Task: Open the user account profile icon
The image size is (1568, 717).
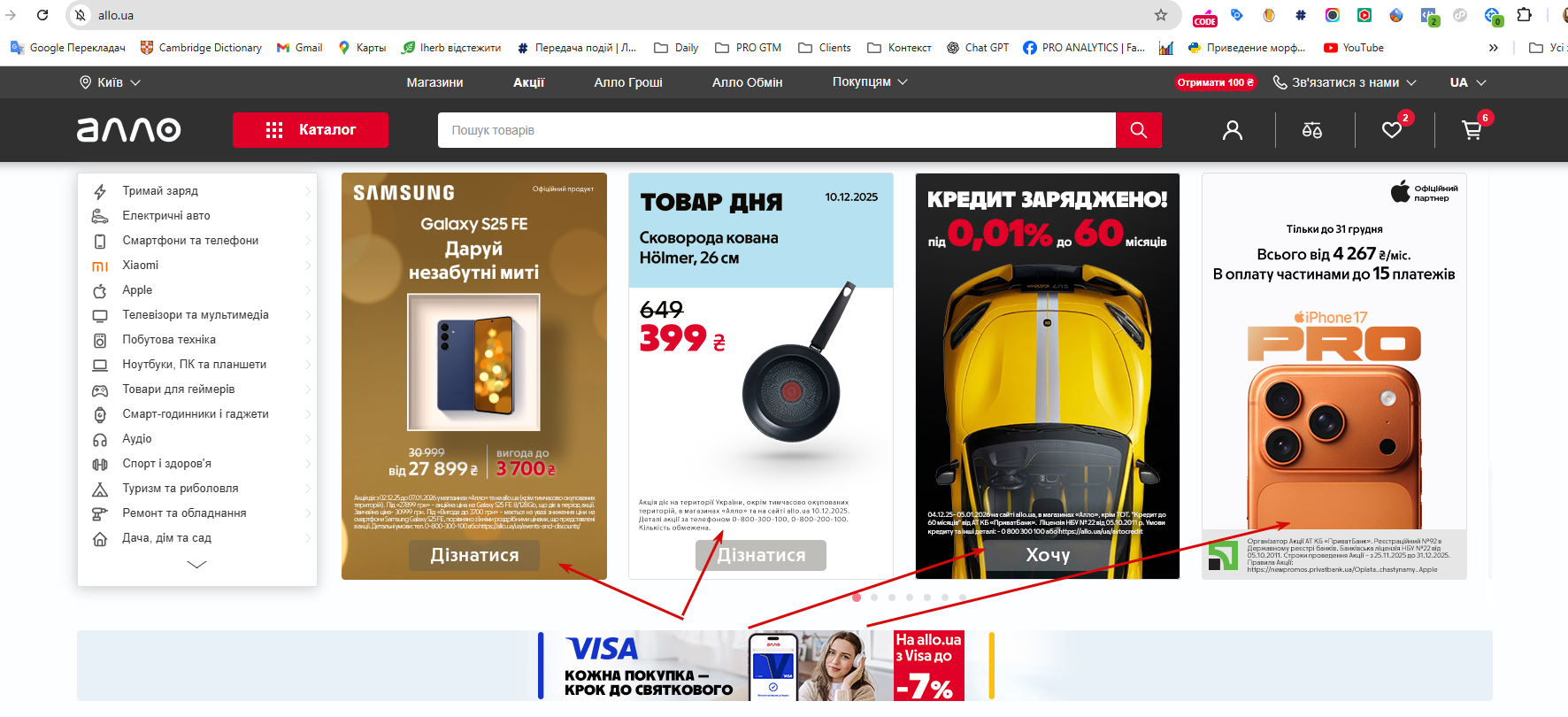Action: coord(1233,130)
